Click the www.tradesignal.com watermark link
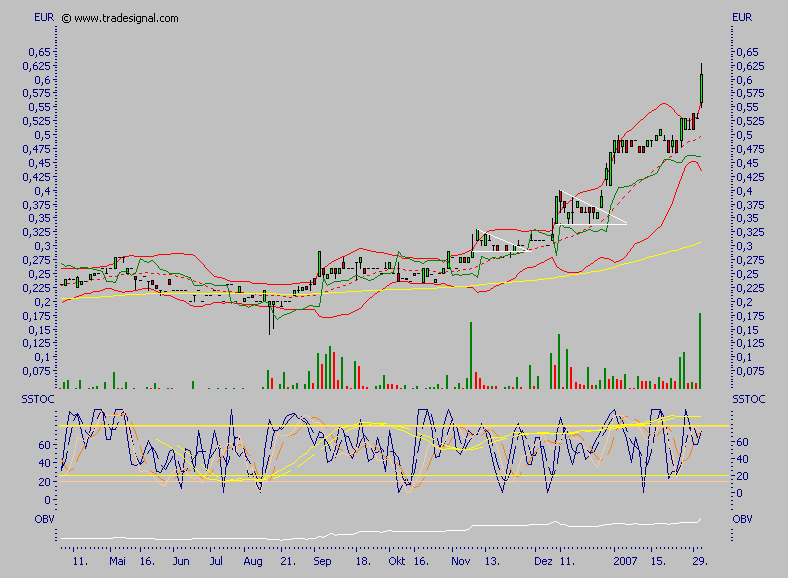This screenshot has width=788, height=578. [x=126, y=18]
